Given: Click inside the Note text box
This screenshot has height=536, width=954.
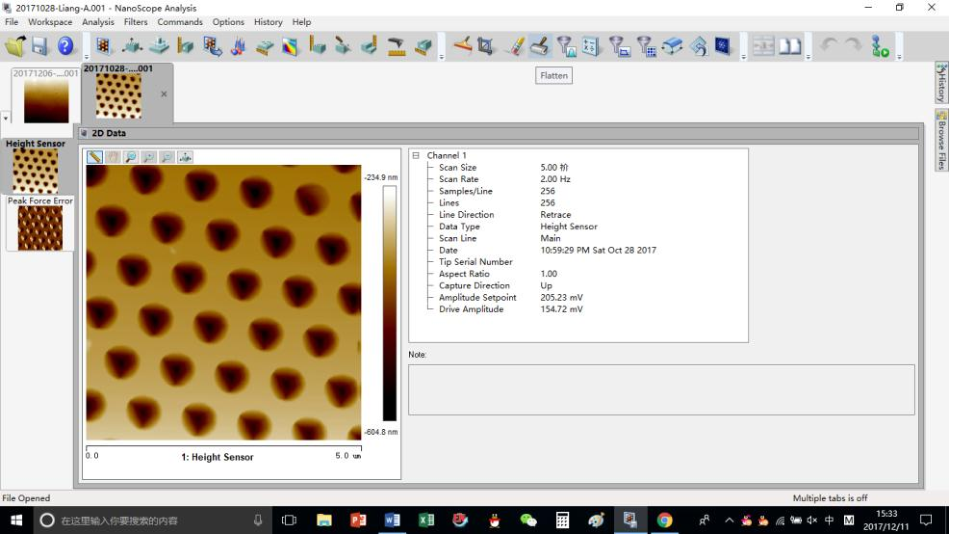Looking at the screenshot, I should 660,389.
